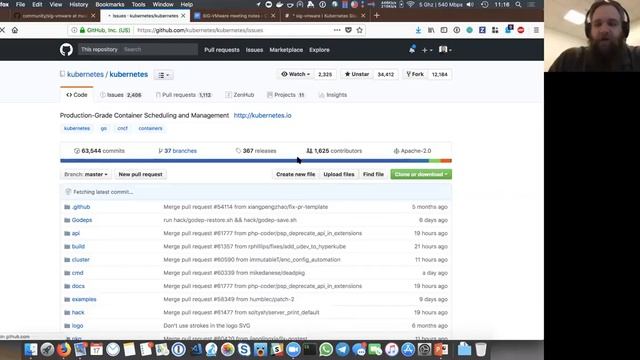The height and width of the screenshot is (360, 640).
Task: View site identity lock icon
Action: point(82,30)
